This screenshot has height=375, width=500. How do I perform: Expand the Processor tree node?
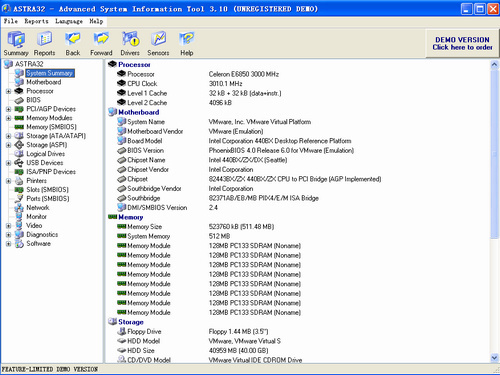9,91
